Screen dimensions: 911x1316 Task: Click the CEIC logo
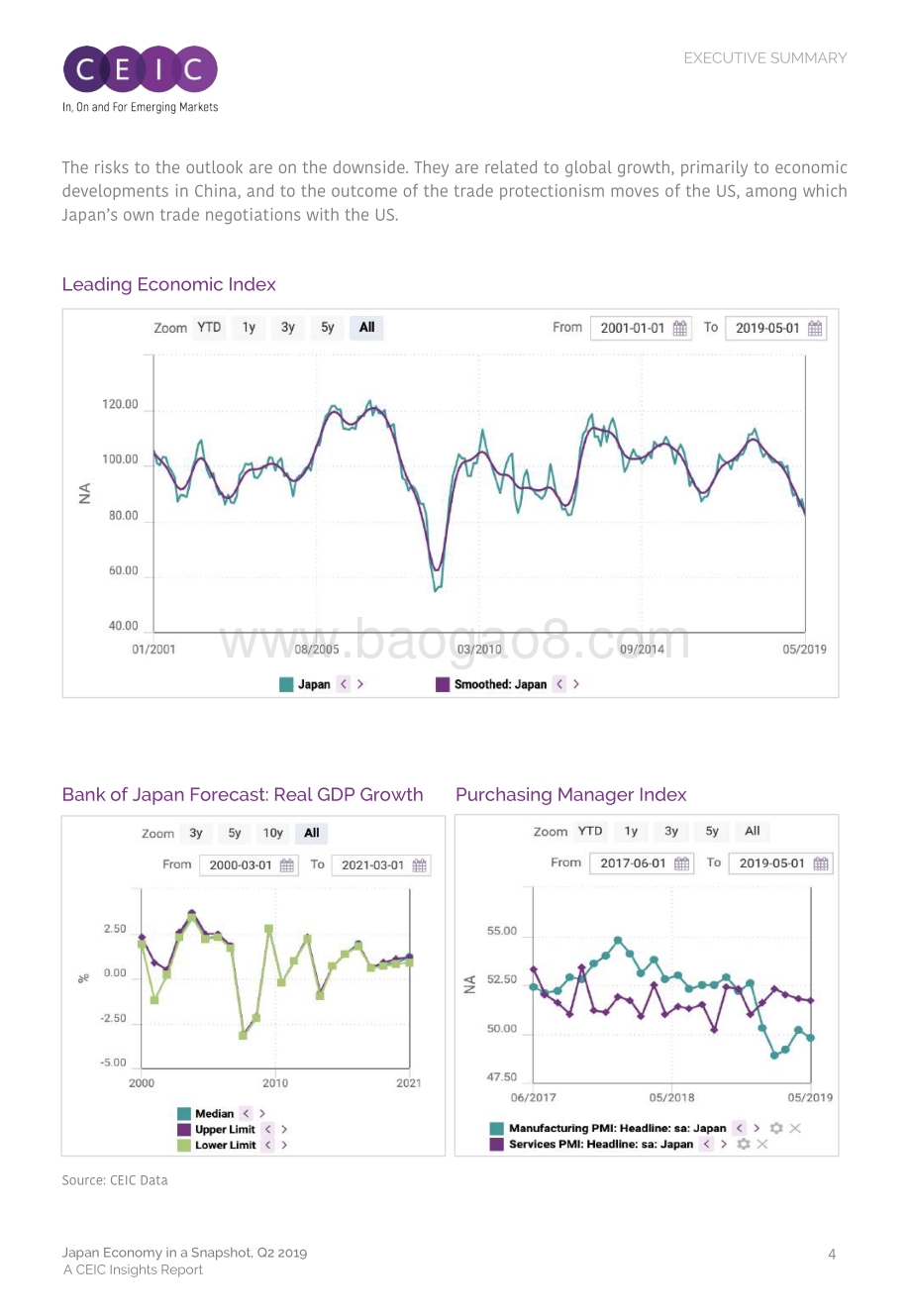coord(140,78)
